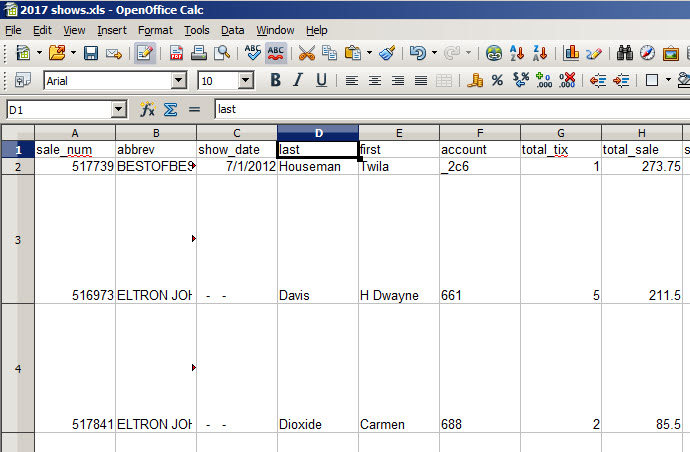The height and width of the screenshot is (452, 690).
Task: Open Navigator compass icon
Action: pos(647,53)
